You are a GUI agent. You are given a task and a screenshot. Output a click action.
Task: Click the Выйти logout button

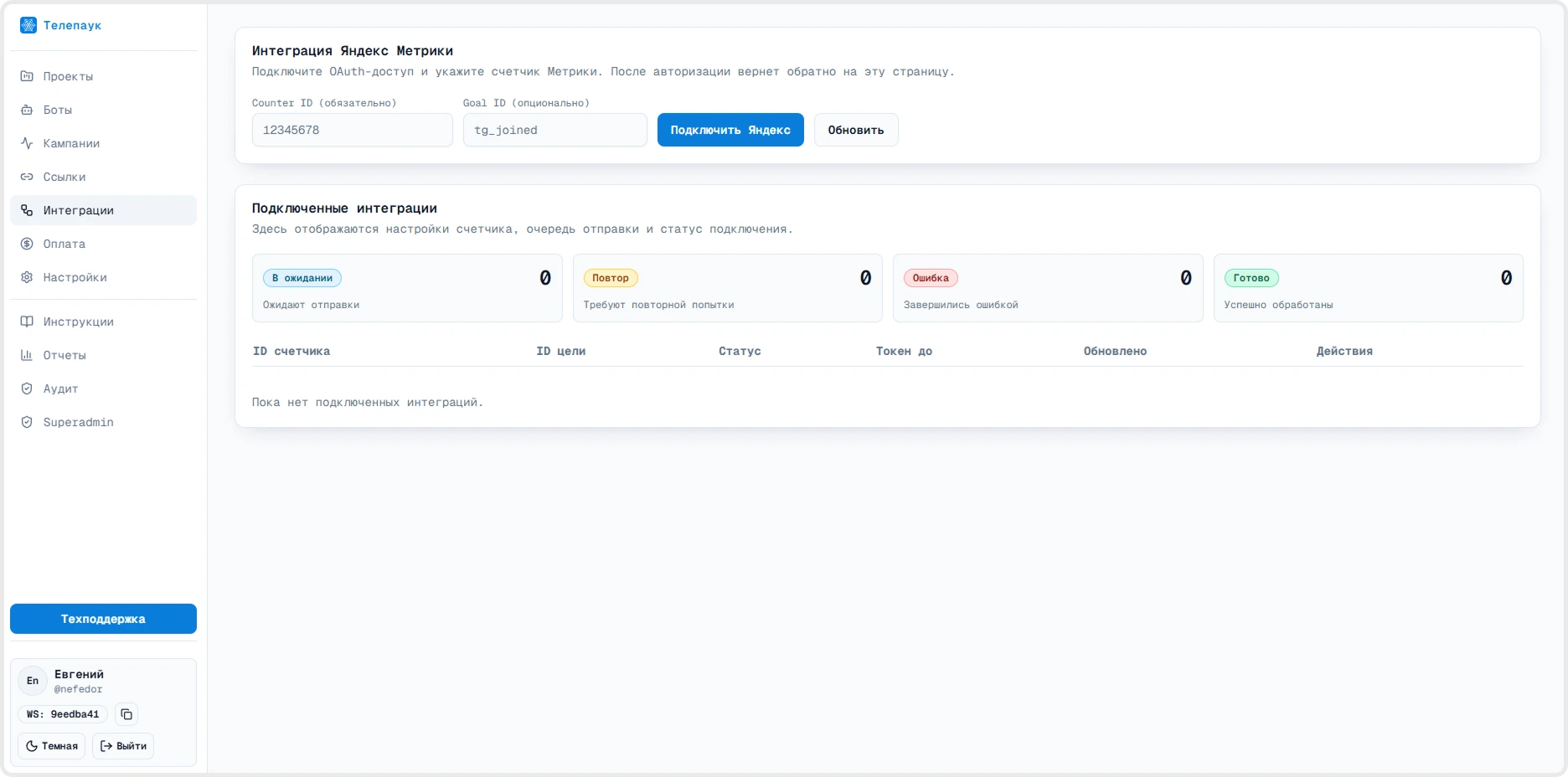point(123,746)
